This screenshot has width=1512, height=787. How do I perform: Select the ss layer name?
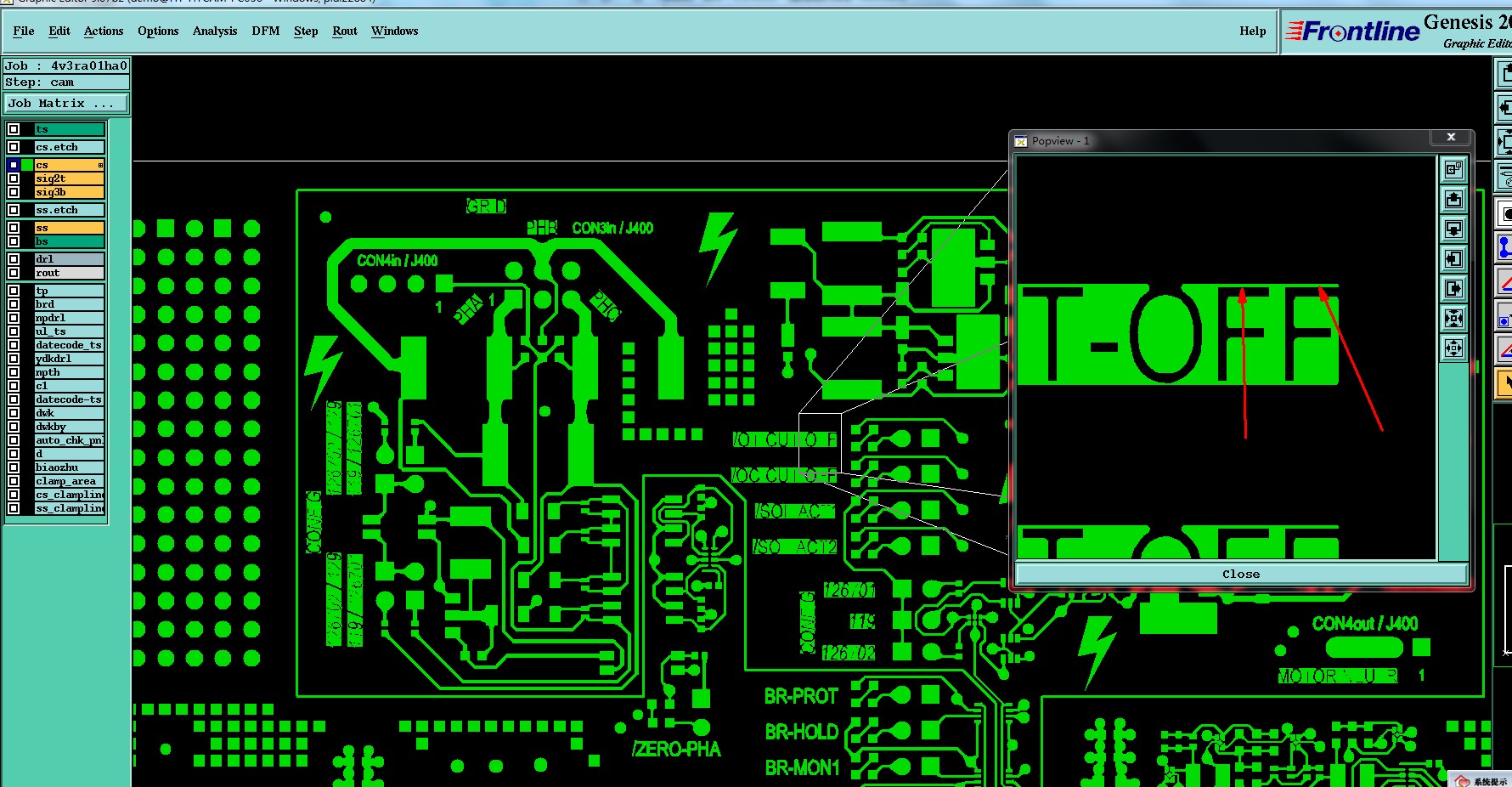point(70,228)
